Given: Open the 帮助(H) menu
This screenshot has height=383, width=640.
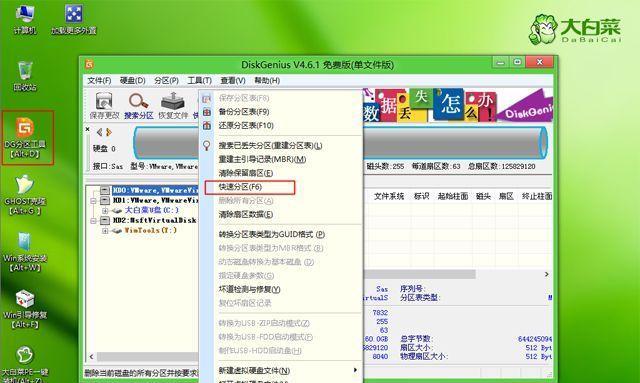Looking at the screenshot, I should tap(267, 80).
